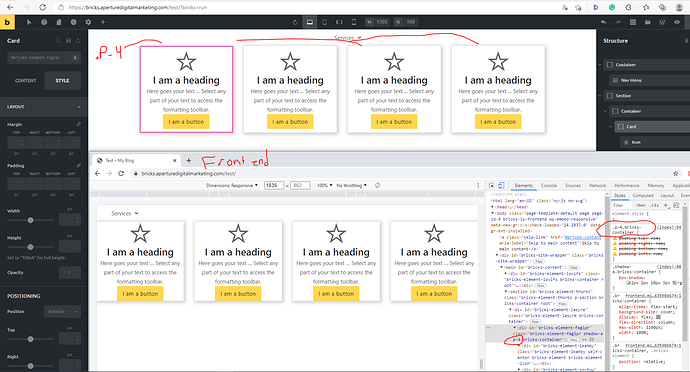Reload the front end browser tab

(121, 173)
